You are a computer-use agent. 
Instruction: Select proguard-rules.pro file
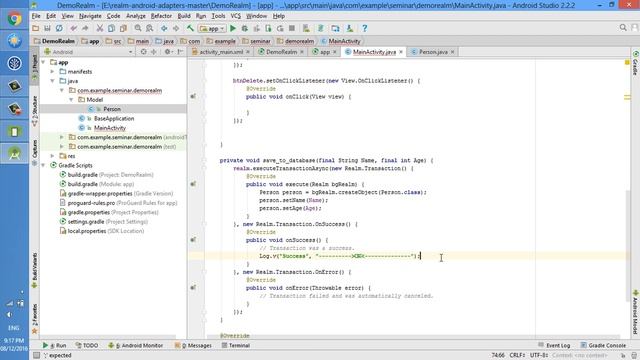coord(91,203)
